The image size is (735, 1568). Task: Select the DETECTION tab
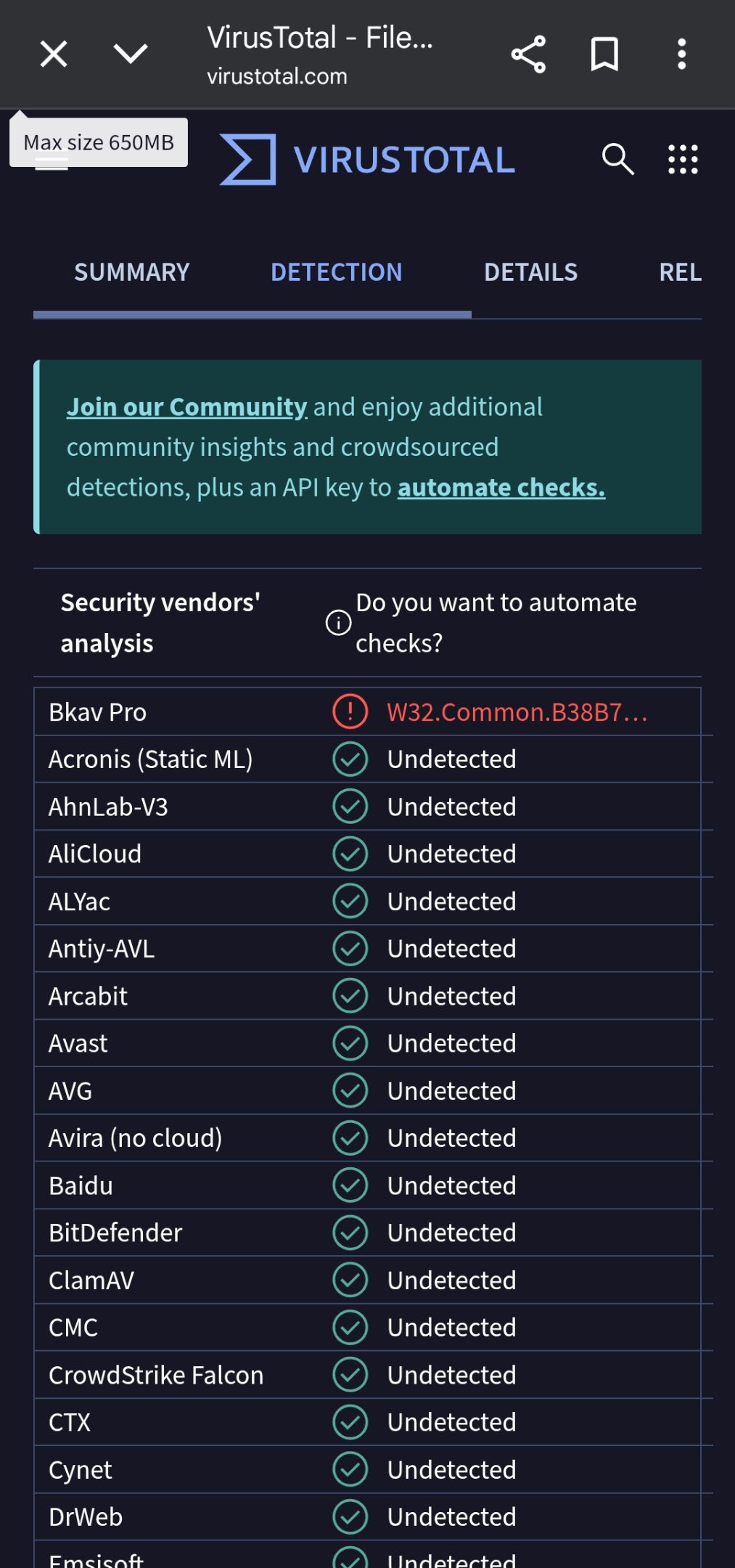(336, 272)
